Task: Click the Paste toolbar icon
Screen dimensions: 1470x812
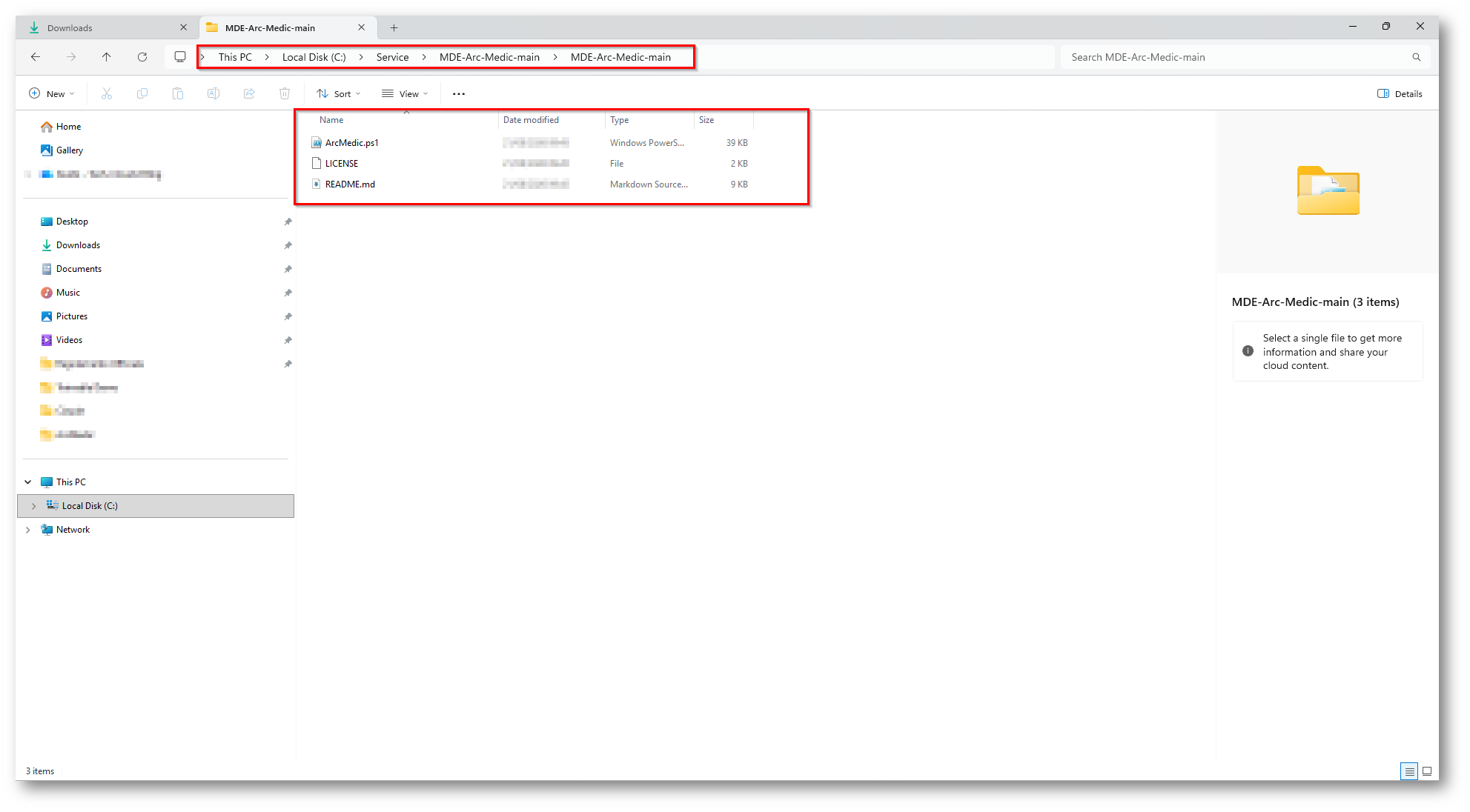Action: click(178, 93)
